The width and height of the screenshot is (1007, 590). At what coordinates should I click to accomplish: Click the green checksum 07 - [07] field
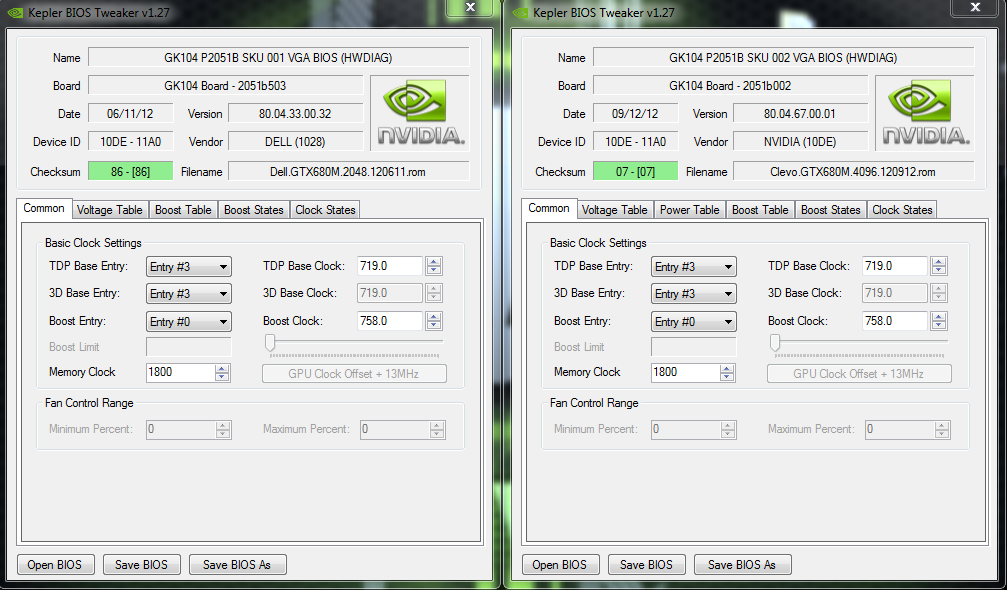pyautogui.click(x=635, y=171)
